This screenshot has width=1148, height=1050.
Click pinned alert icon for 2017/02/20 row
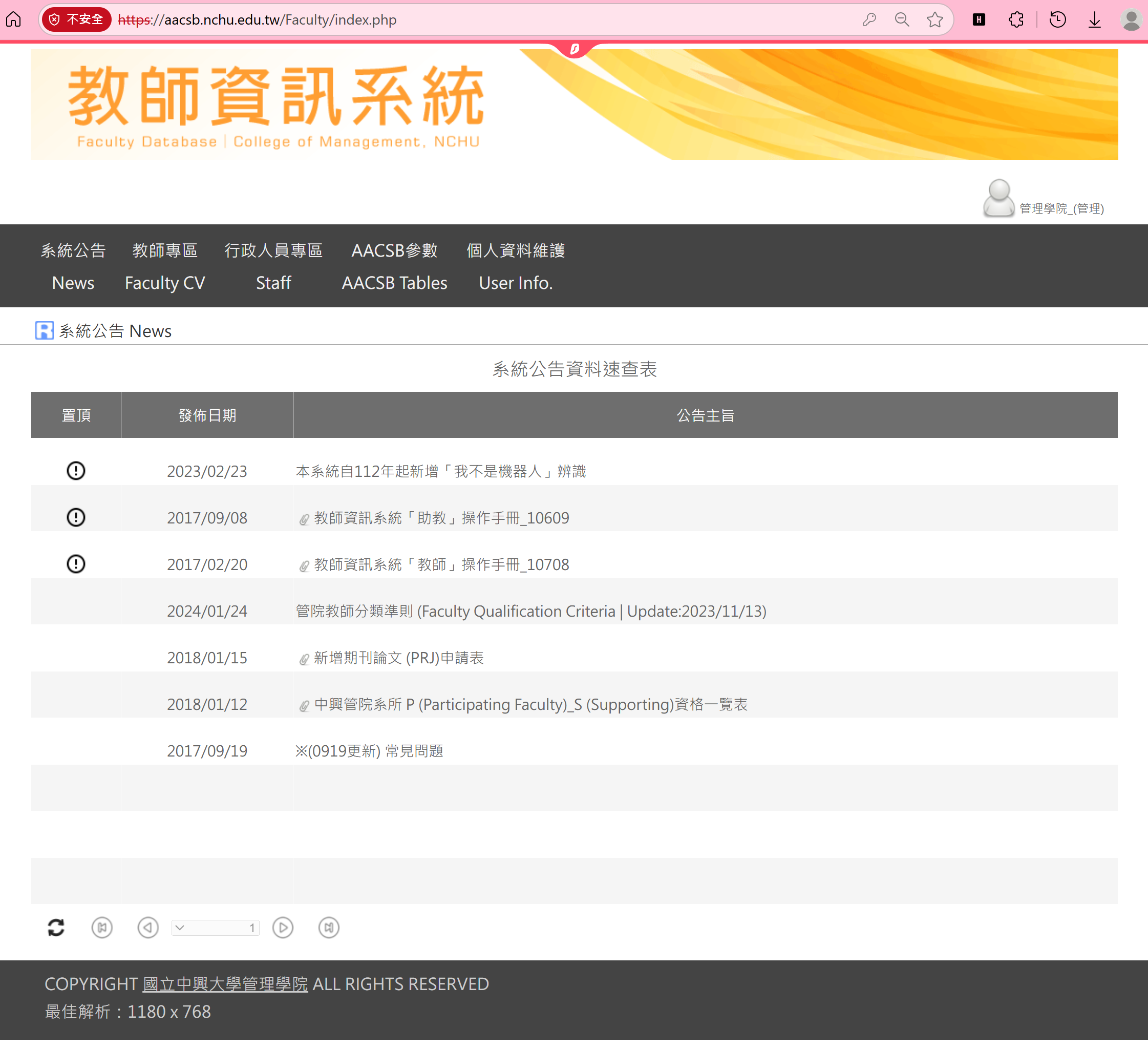(x=76, y=564)
